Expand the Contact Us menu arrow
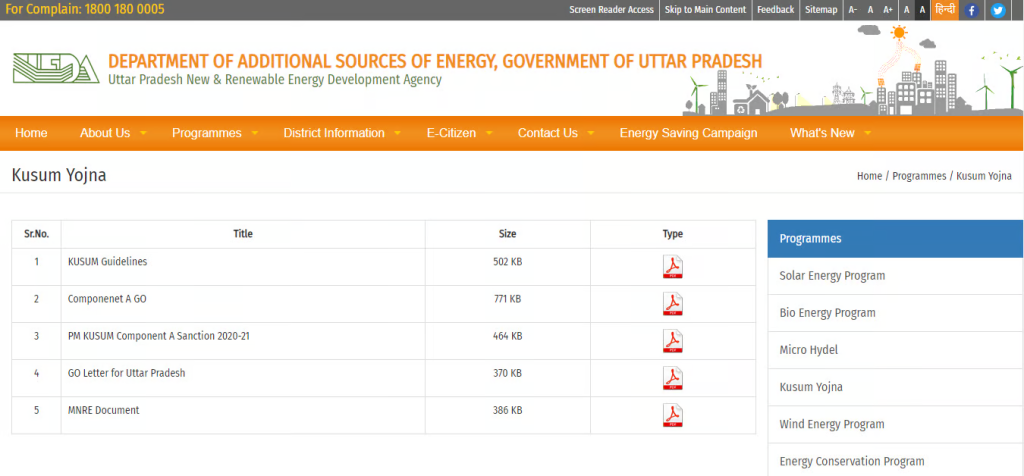 tap(590, 133)
